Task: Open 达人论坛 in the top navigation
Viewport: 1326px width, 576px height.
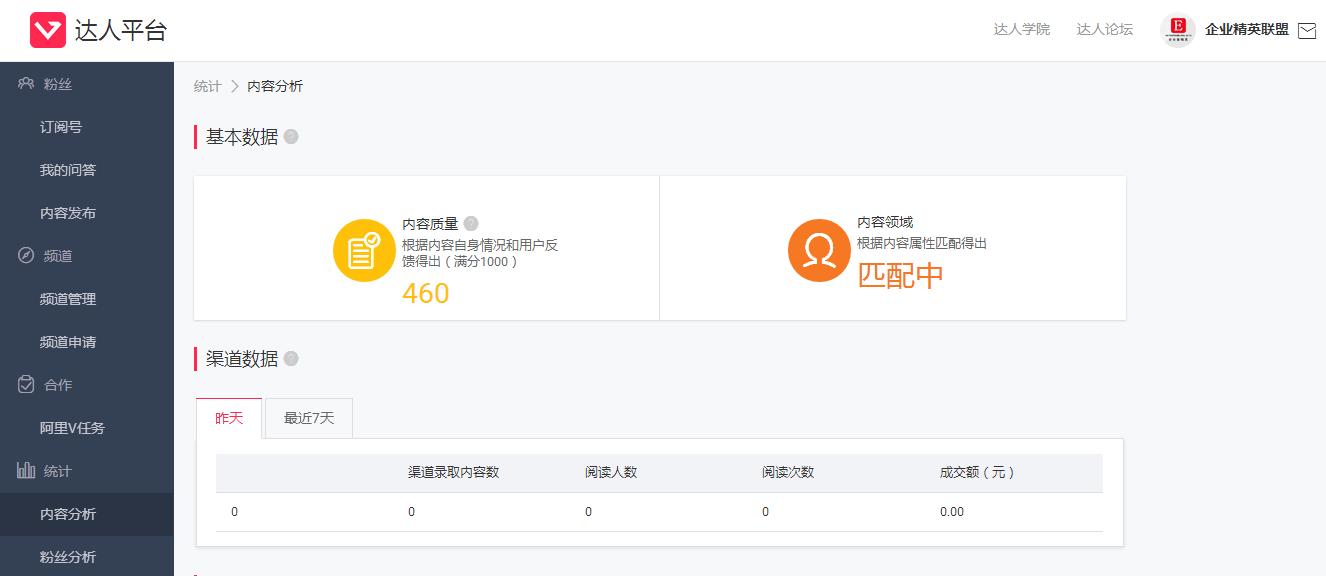Action: (x=1105, y=31)
